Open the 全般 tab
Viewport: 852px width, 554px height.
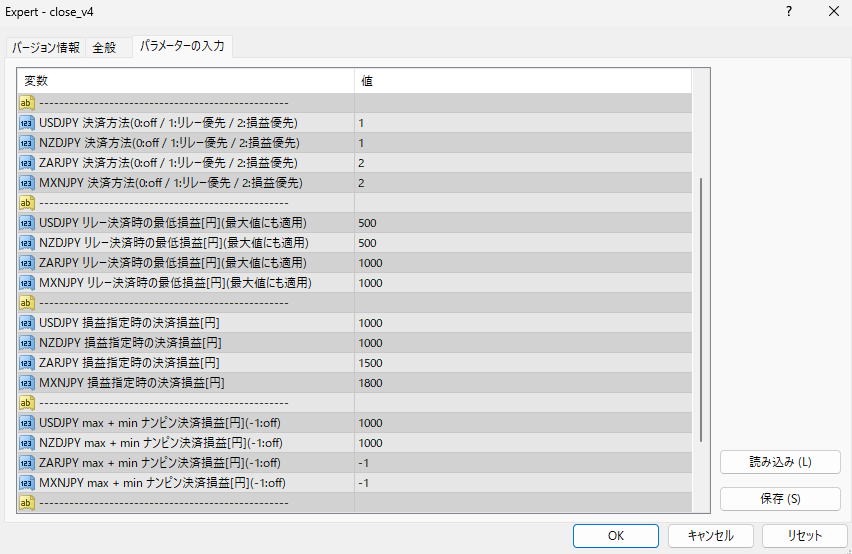click(105, 48)
